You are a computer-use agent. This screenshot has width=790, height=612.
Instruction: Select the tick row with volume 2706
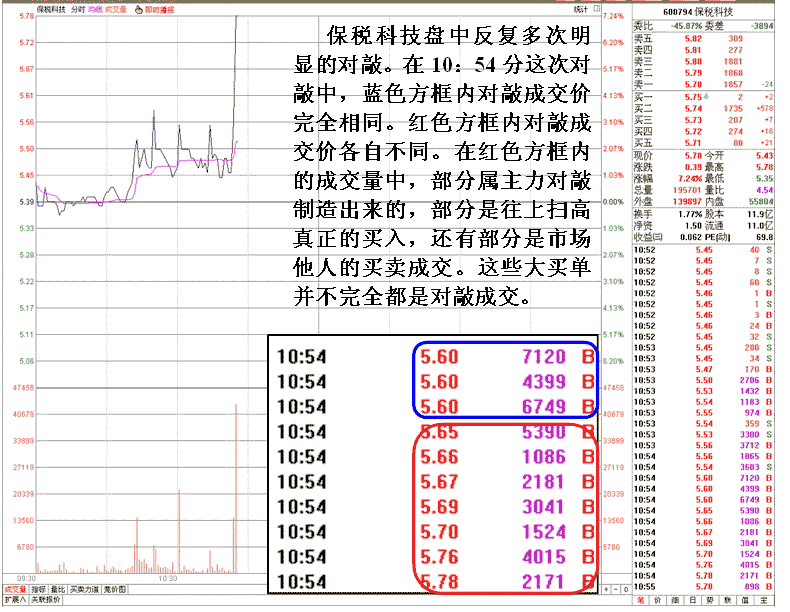click(703, 380)
